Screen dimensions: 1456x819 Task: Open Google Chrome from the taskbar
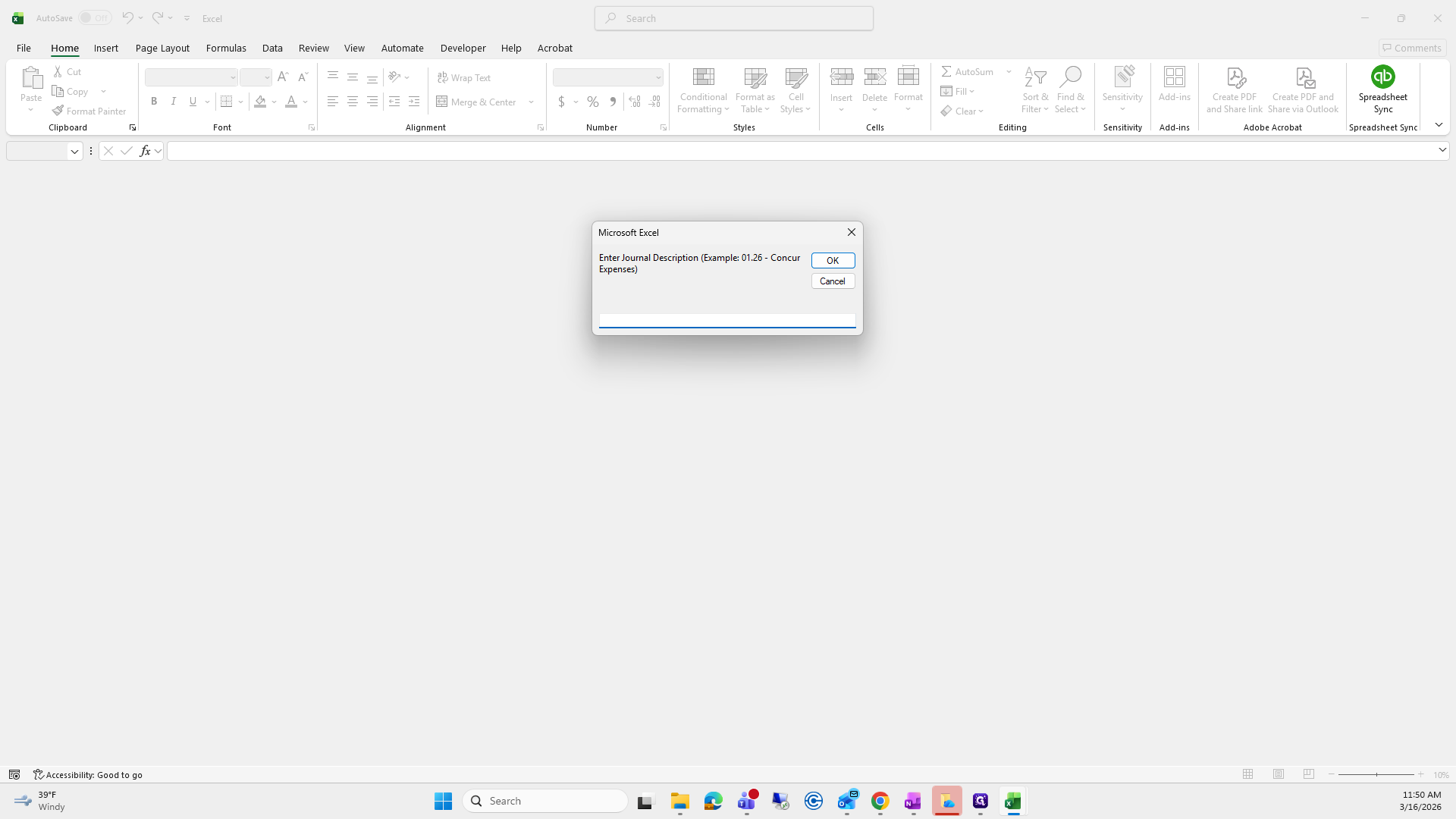880,801
